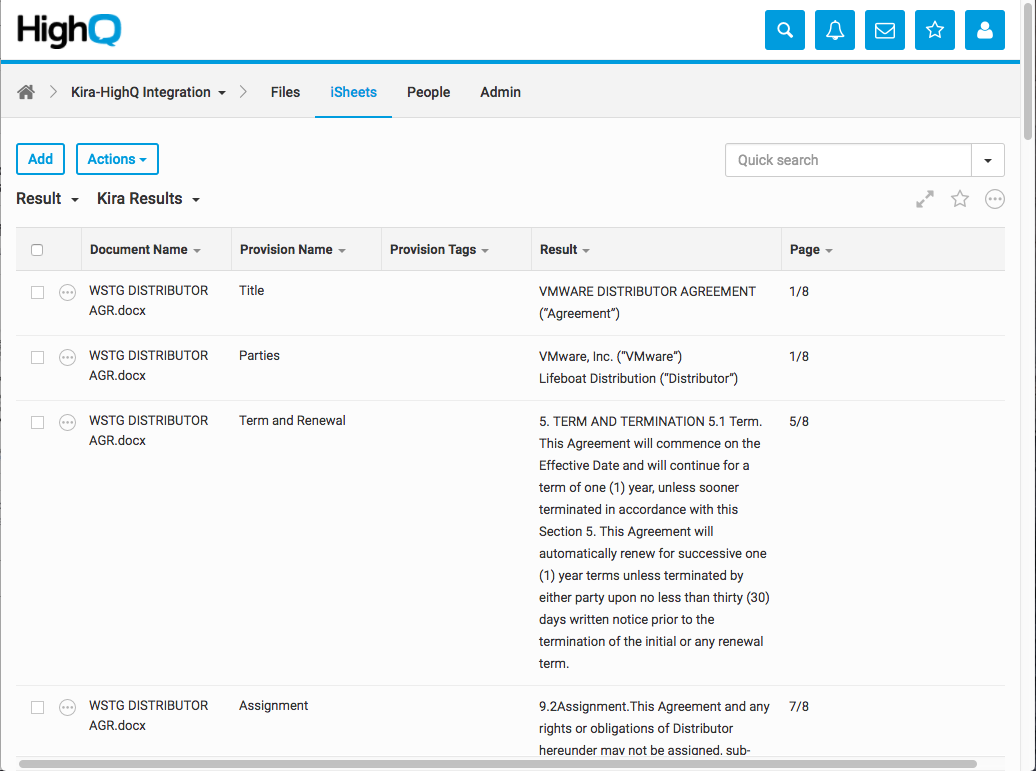Tick checkbox for the Assignment row

click(38, 708)
